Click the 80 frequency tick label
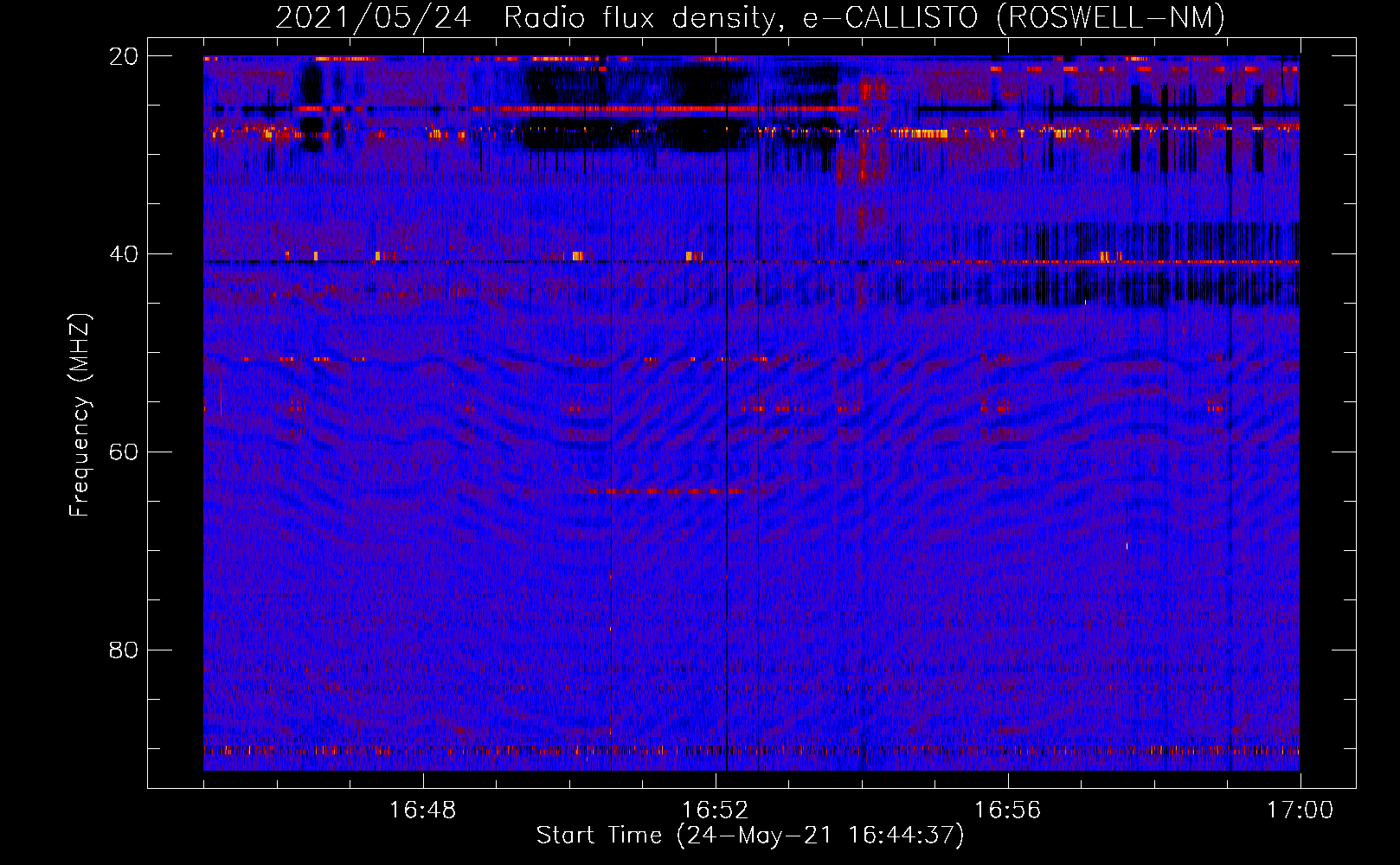 [x=124, y=650]
